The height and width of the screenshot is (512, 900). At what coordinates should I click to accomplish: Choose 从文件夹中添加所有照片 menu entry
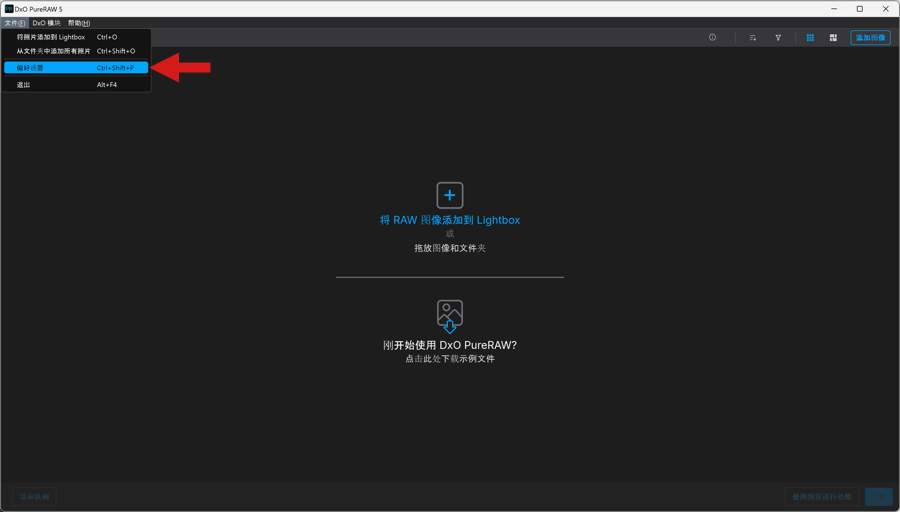tap(76, 51)
